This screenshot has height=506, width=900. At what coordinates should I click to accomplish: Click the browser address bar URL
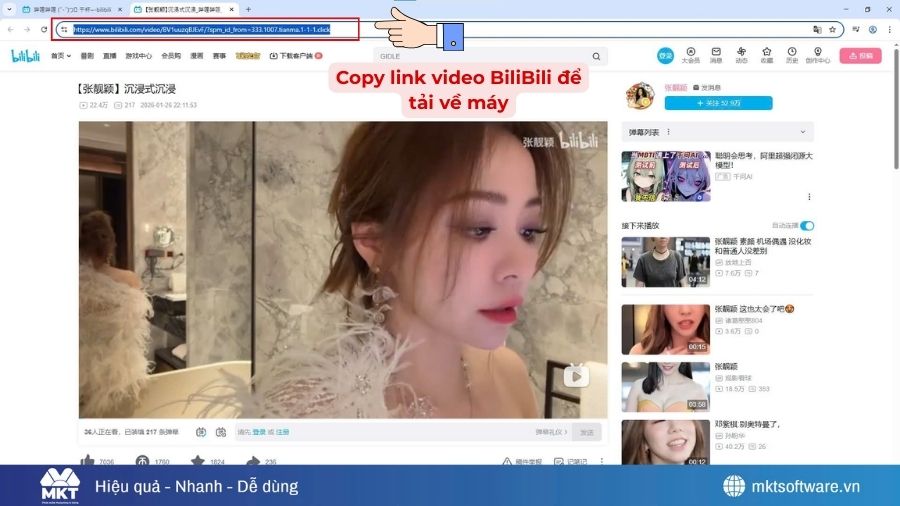201,29
